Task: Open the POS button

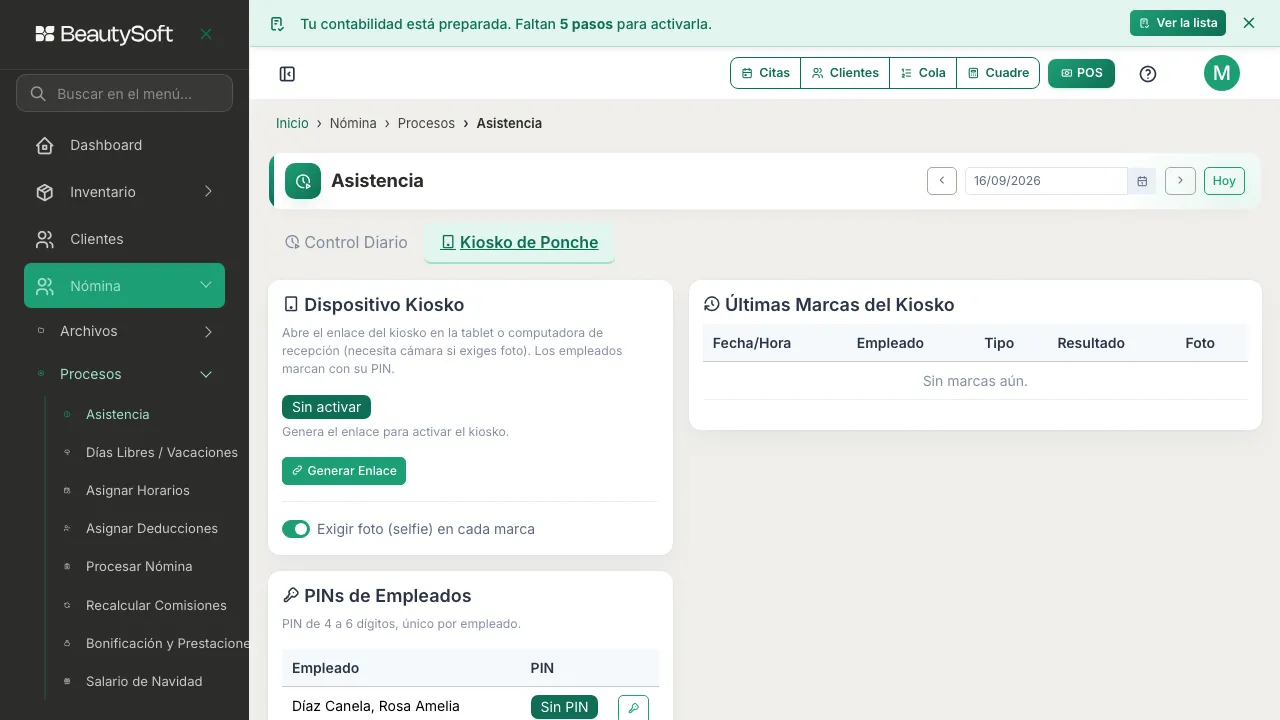Action: click(x=1081, y=73)
